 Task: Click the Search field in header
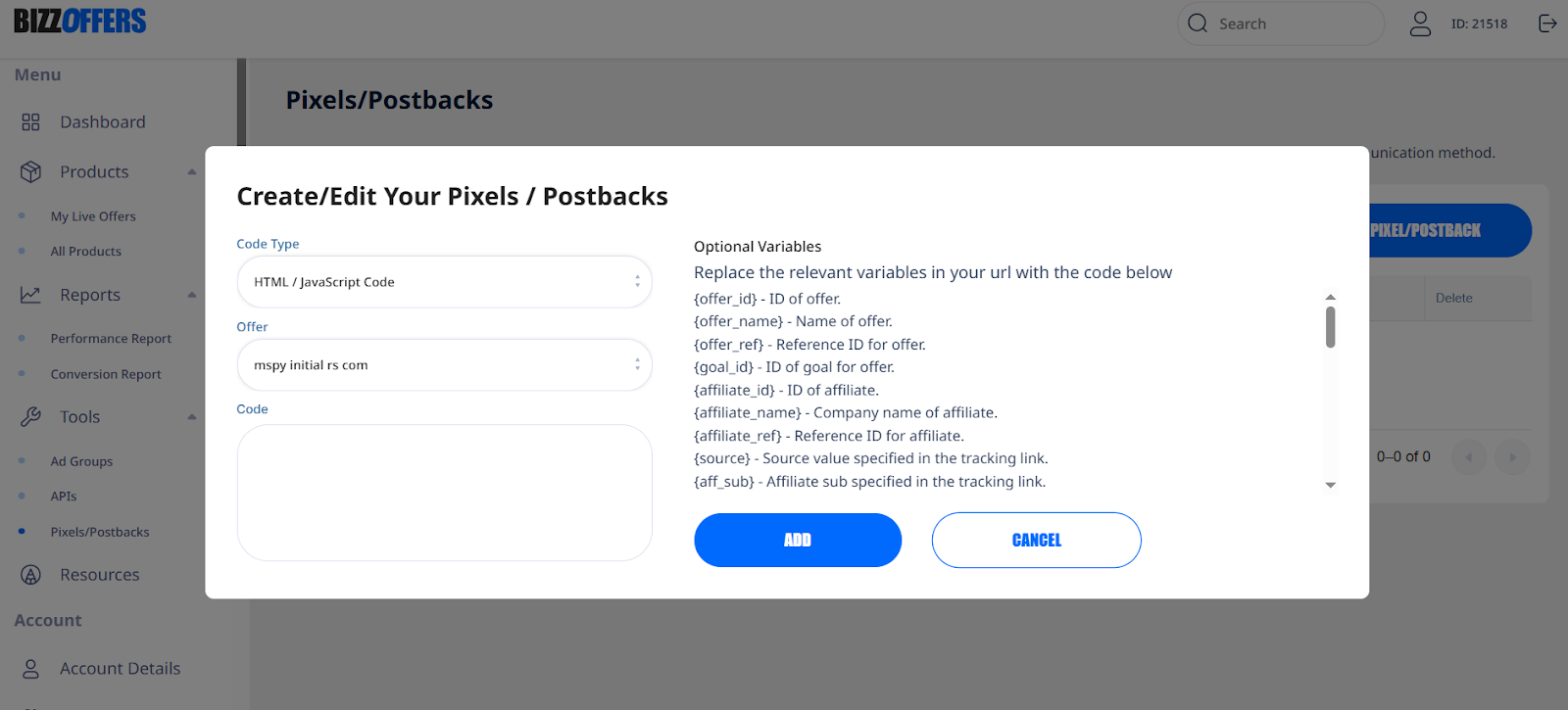(x=1280, y=24)
